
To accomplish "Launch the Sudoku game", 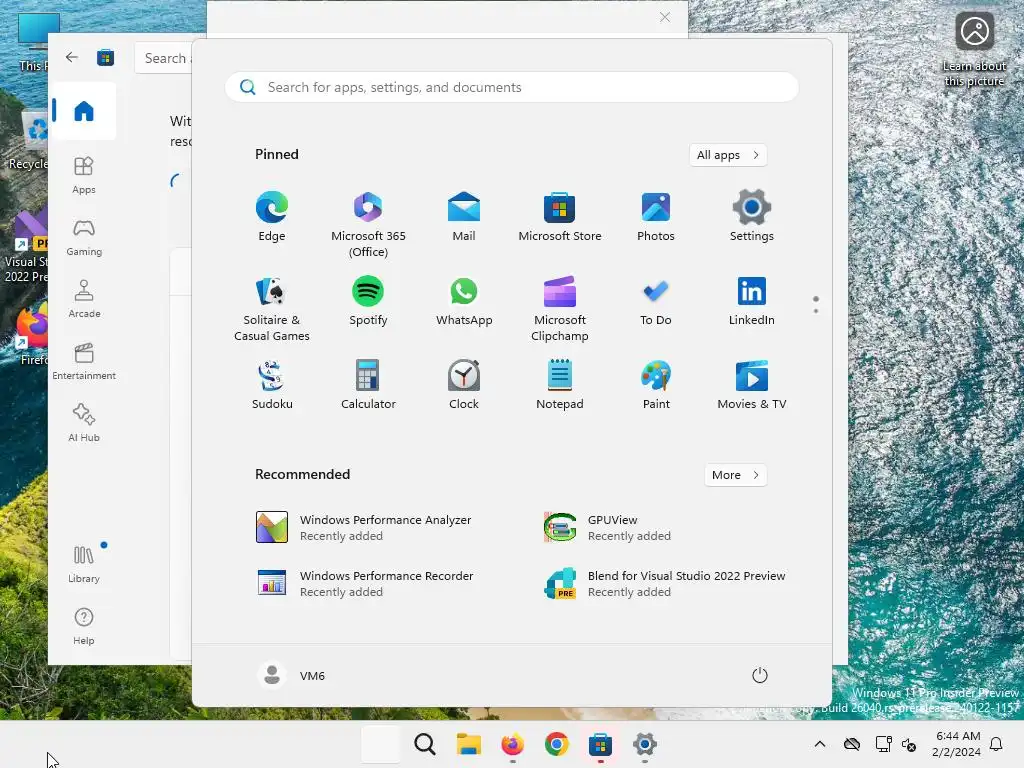I will pyautogui.click(x=272, y=385).
